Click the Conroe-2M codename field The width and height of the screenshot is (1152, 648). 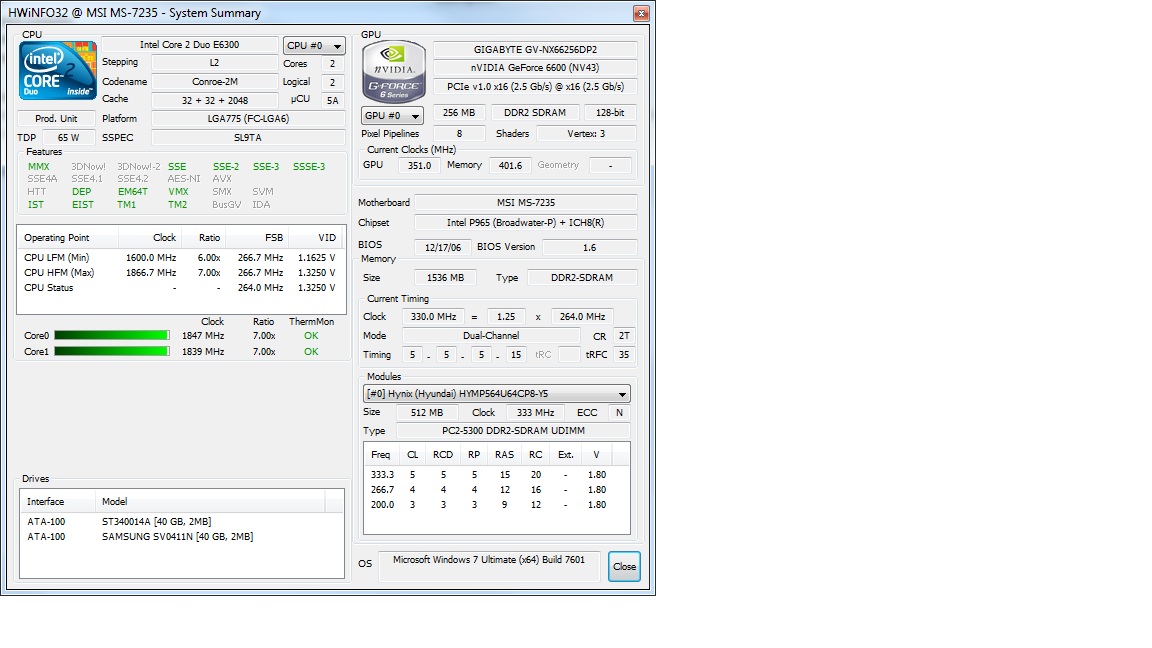pos(215,82)
